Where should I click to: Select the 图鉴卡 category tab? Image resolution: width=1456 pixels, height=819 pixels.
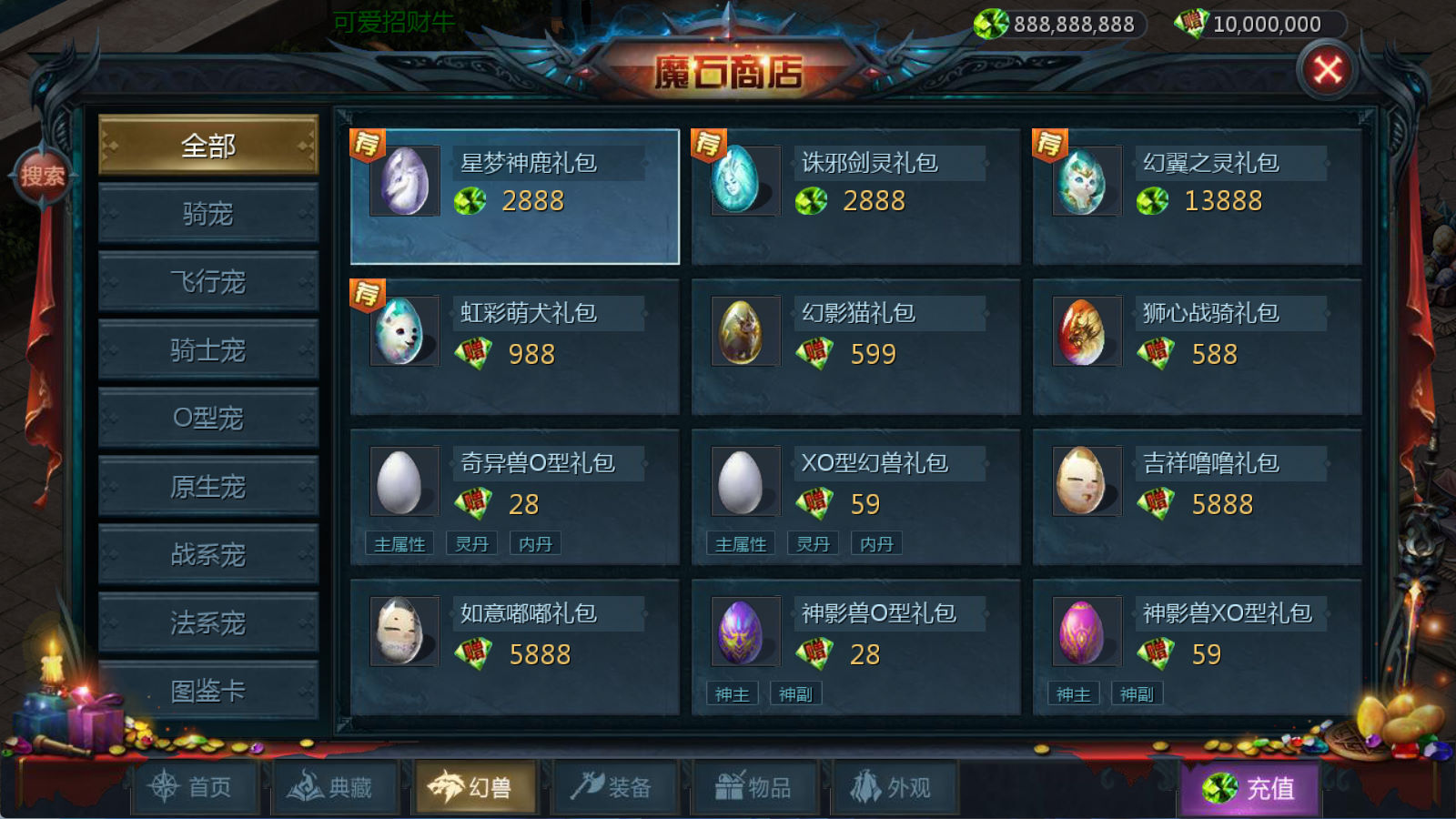tap(208, 691)
